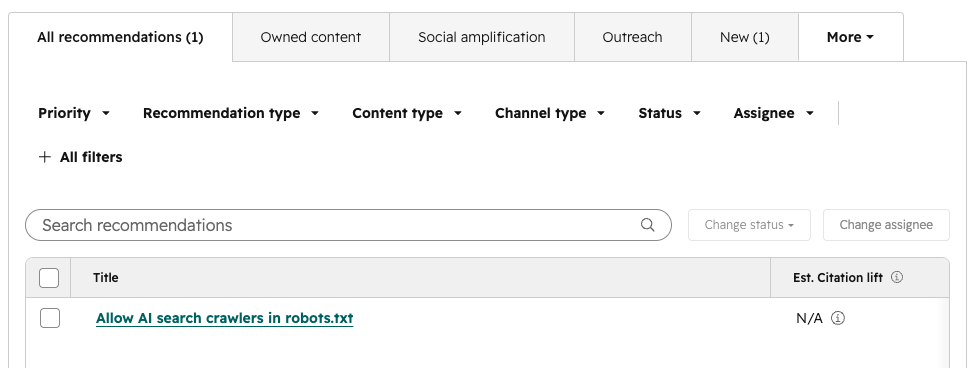The height and width of the screenshot is (368, 979).
Task: Focus the Search recommendations field
Action: point(348,225)
